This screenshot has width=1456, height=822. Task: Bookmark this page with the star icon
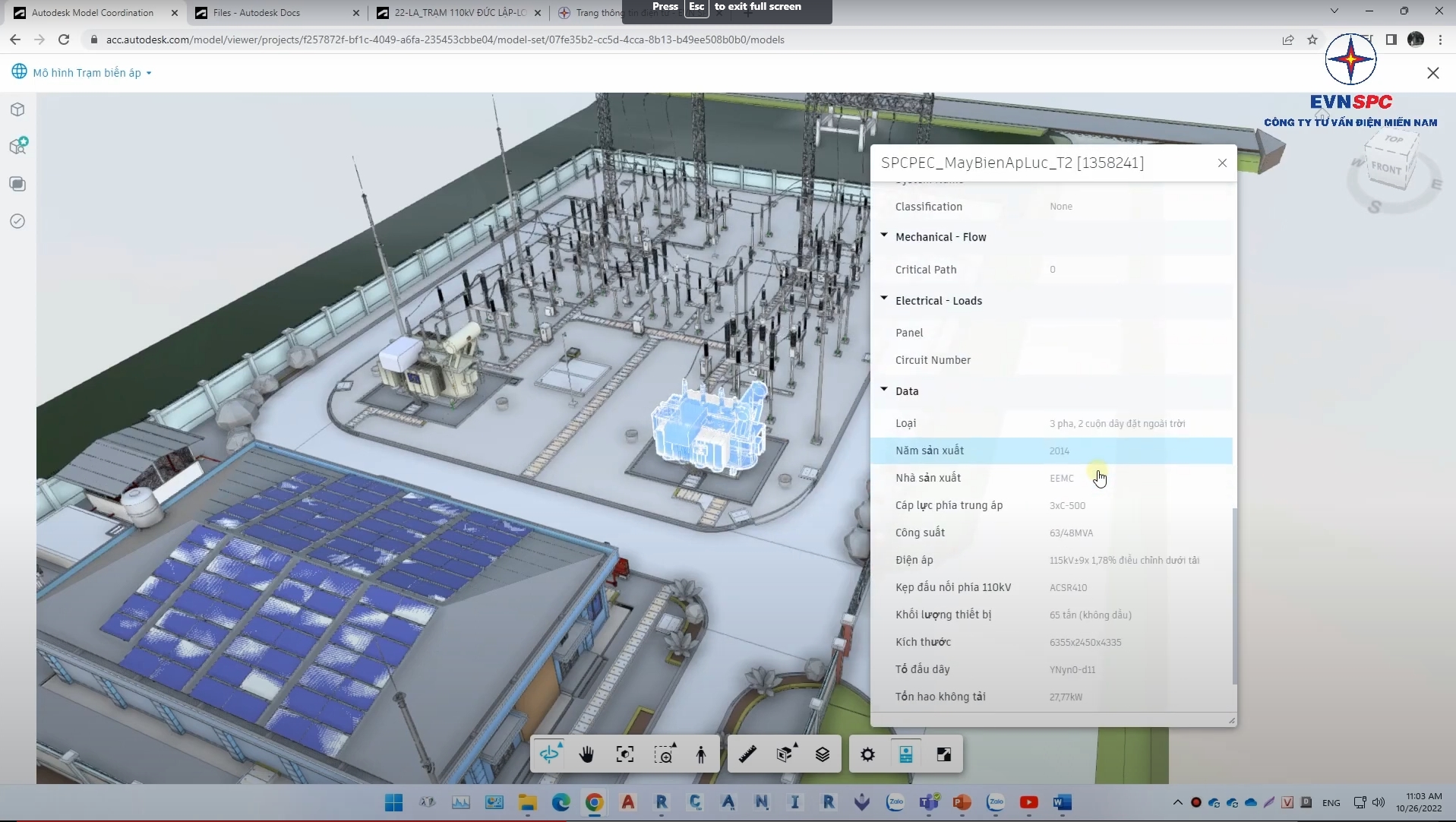[x=1312, y=40]
